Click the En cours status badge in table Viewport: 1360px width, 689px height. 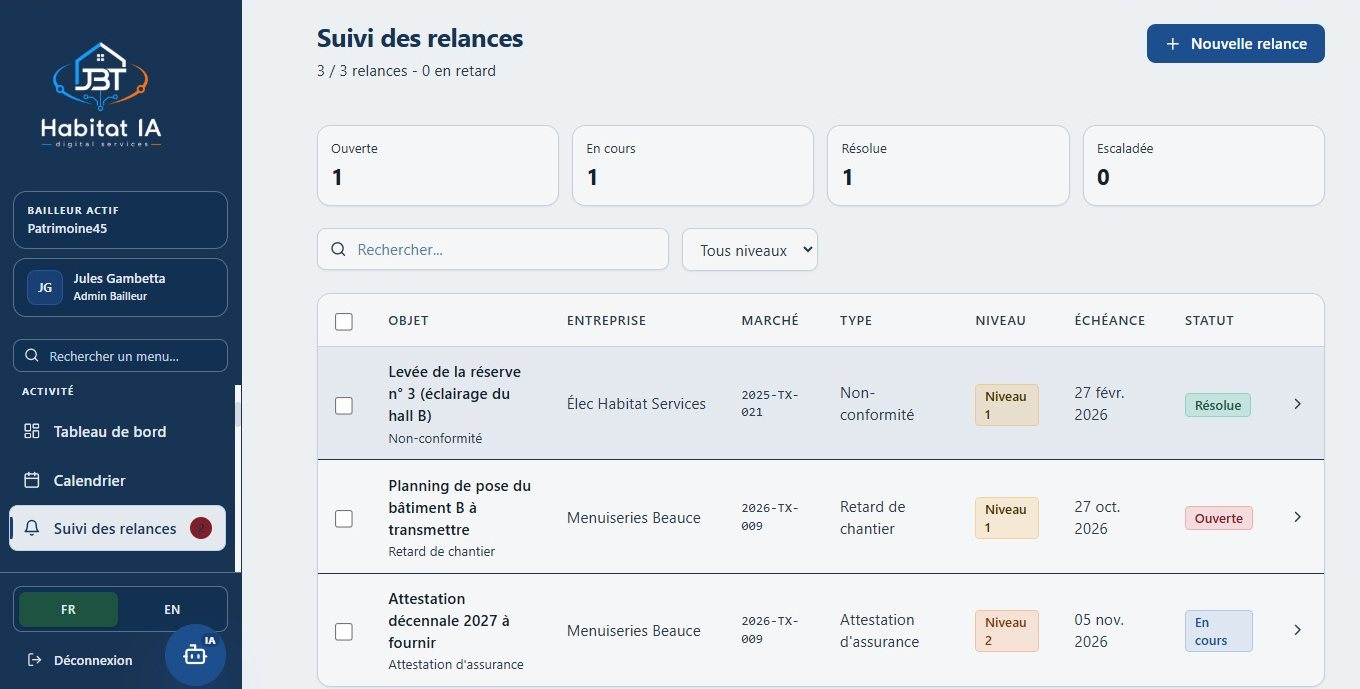pos(1219,631)
